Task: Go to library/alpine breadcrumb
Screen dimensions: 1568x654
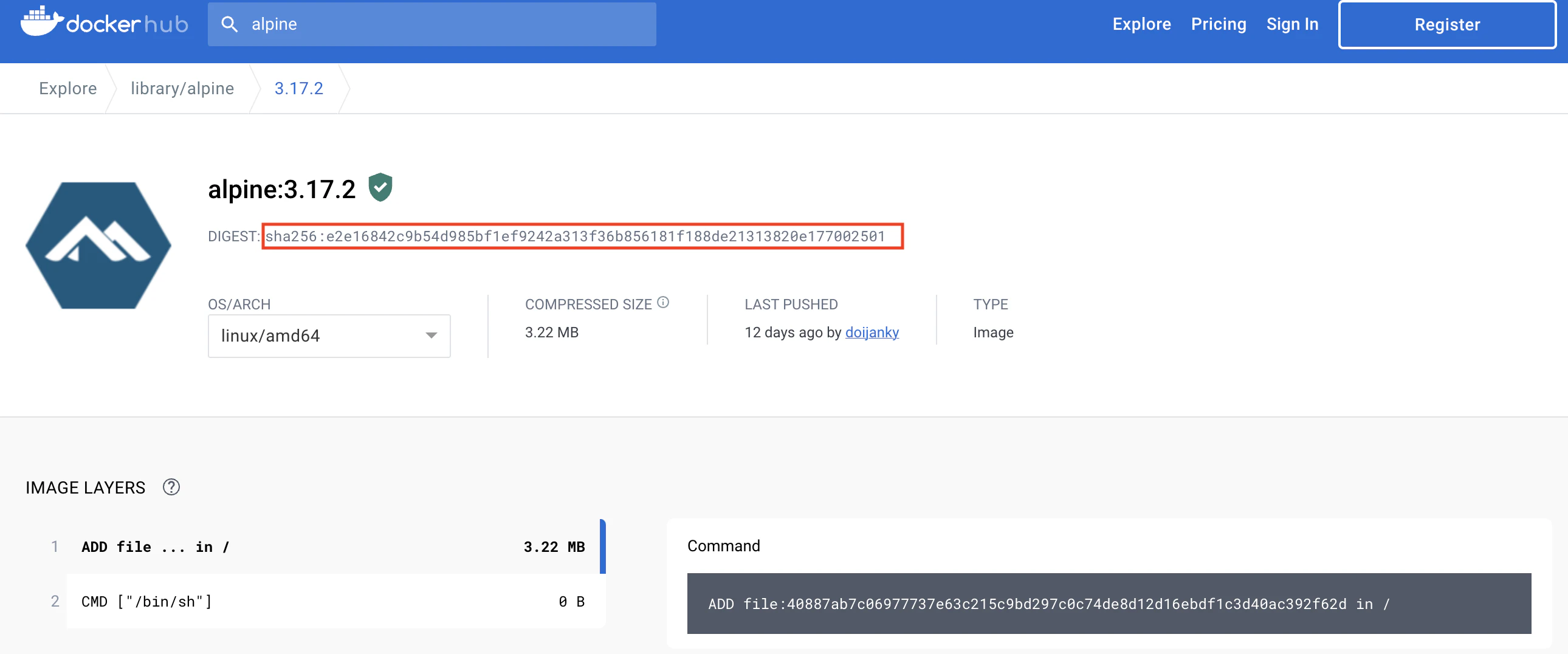Action: [182, 88]
